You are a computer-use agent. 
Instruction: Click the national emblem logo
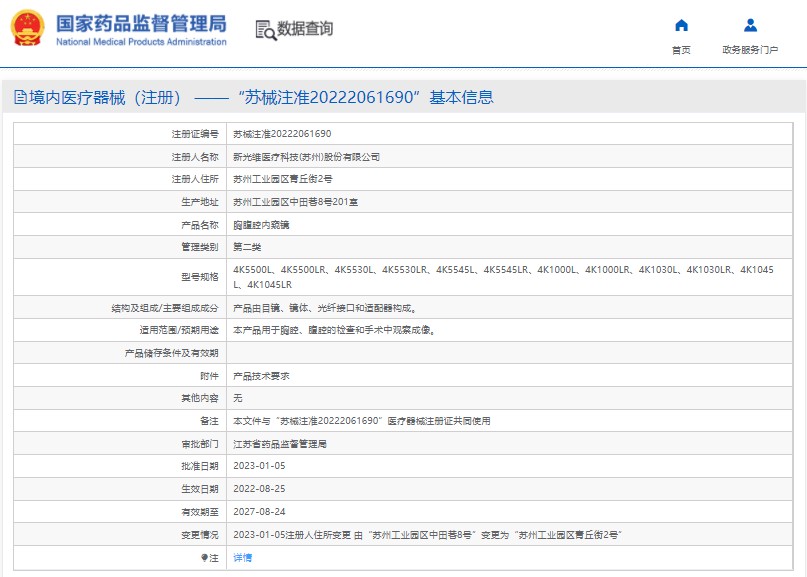[x=27, y=29]
